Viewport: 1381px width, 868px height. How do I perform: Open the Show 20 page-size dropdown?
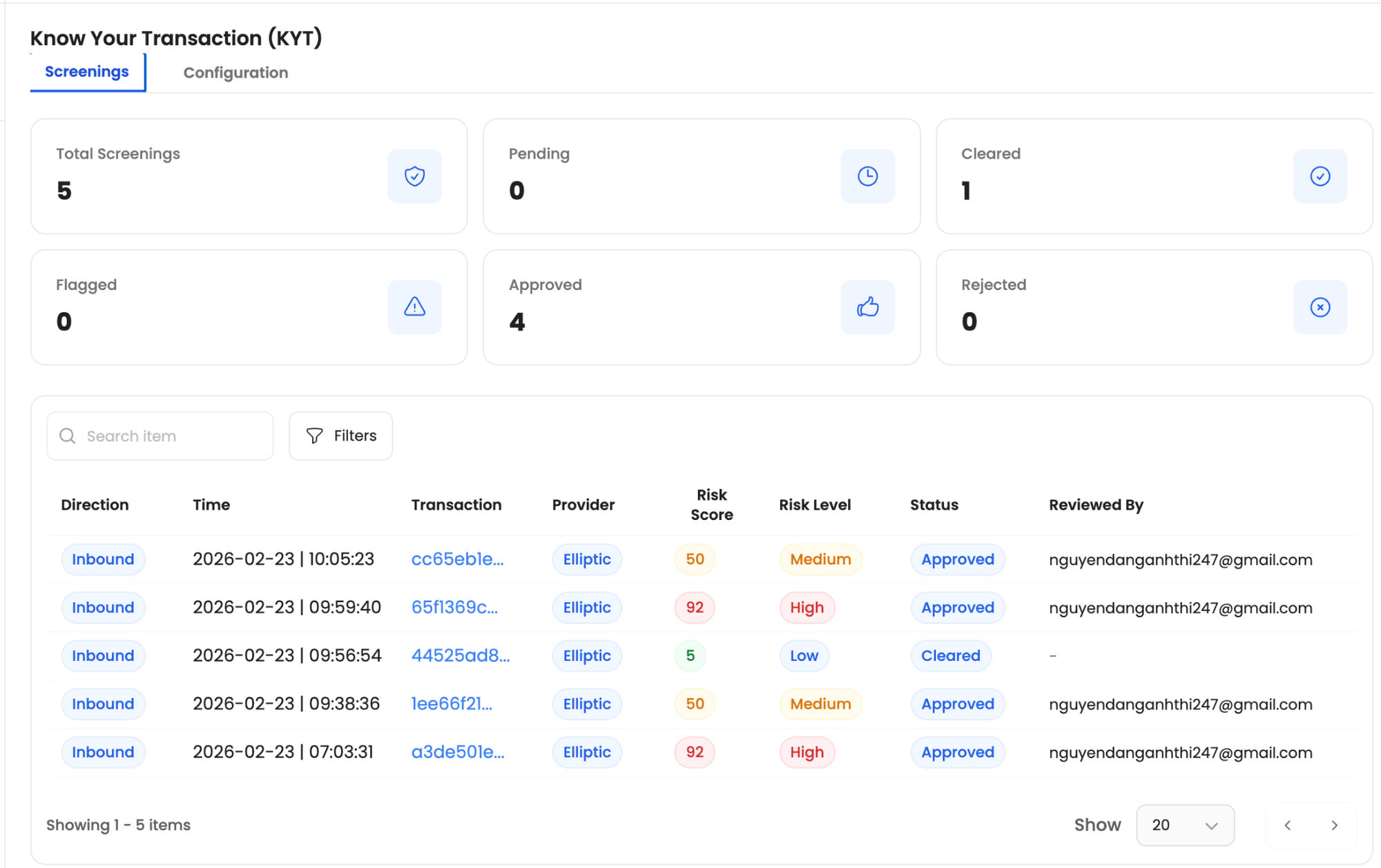[1185, 825]
